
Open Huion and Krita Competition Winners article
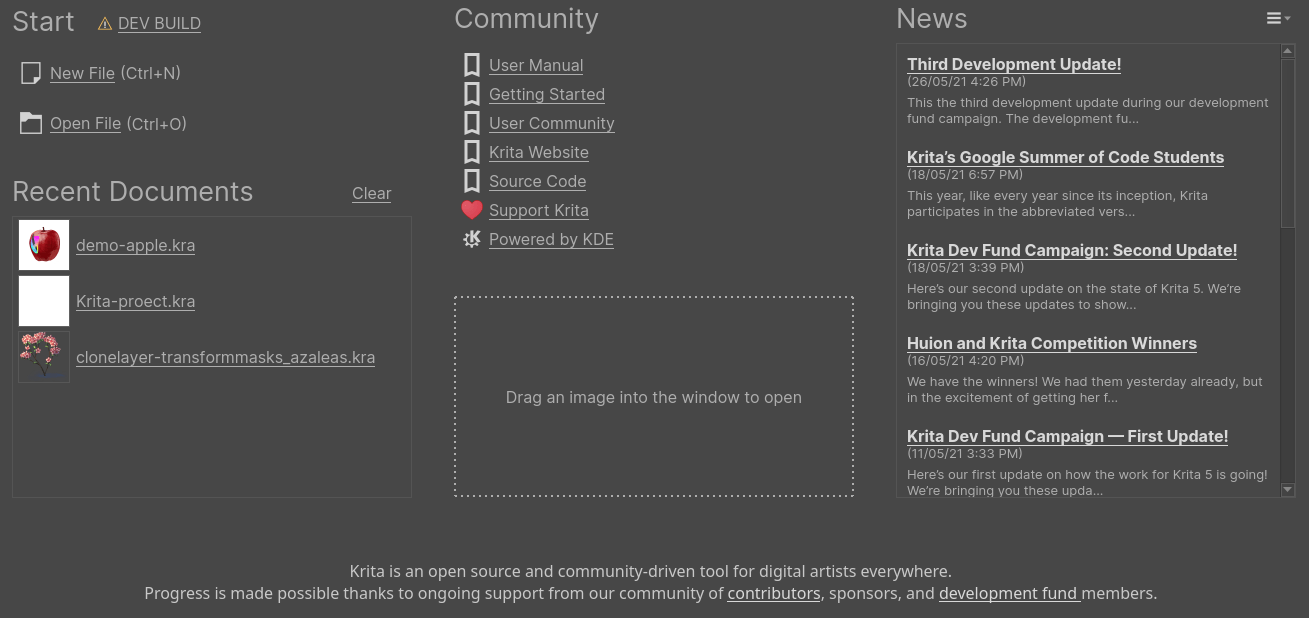1051,343
